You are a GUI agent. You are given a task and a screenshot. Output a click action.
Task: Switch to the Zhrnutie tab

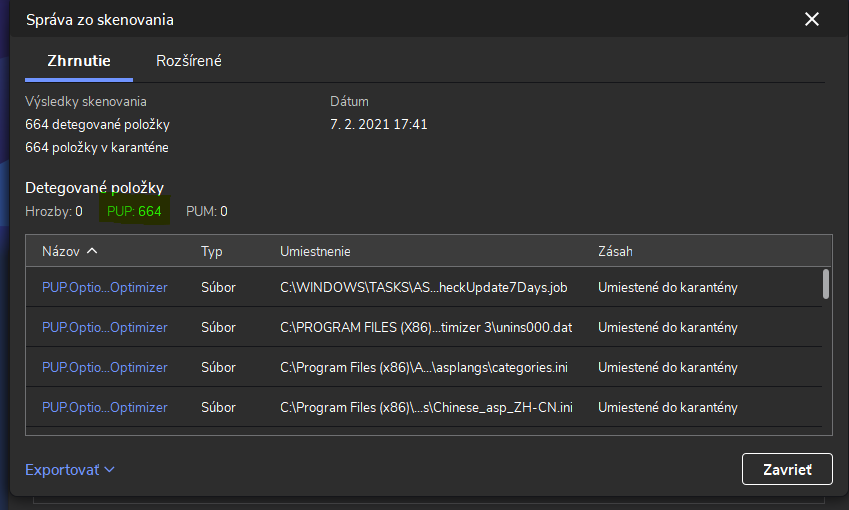[x=78, y=61]
